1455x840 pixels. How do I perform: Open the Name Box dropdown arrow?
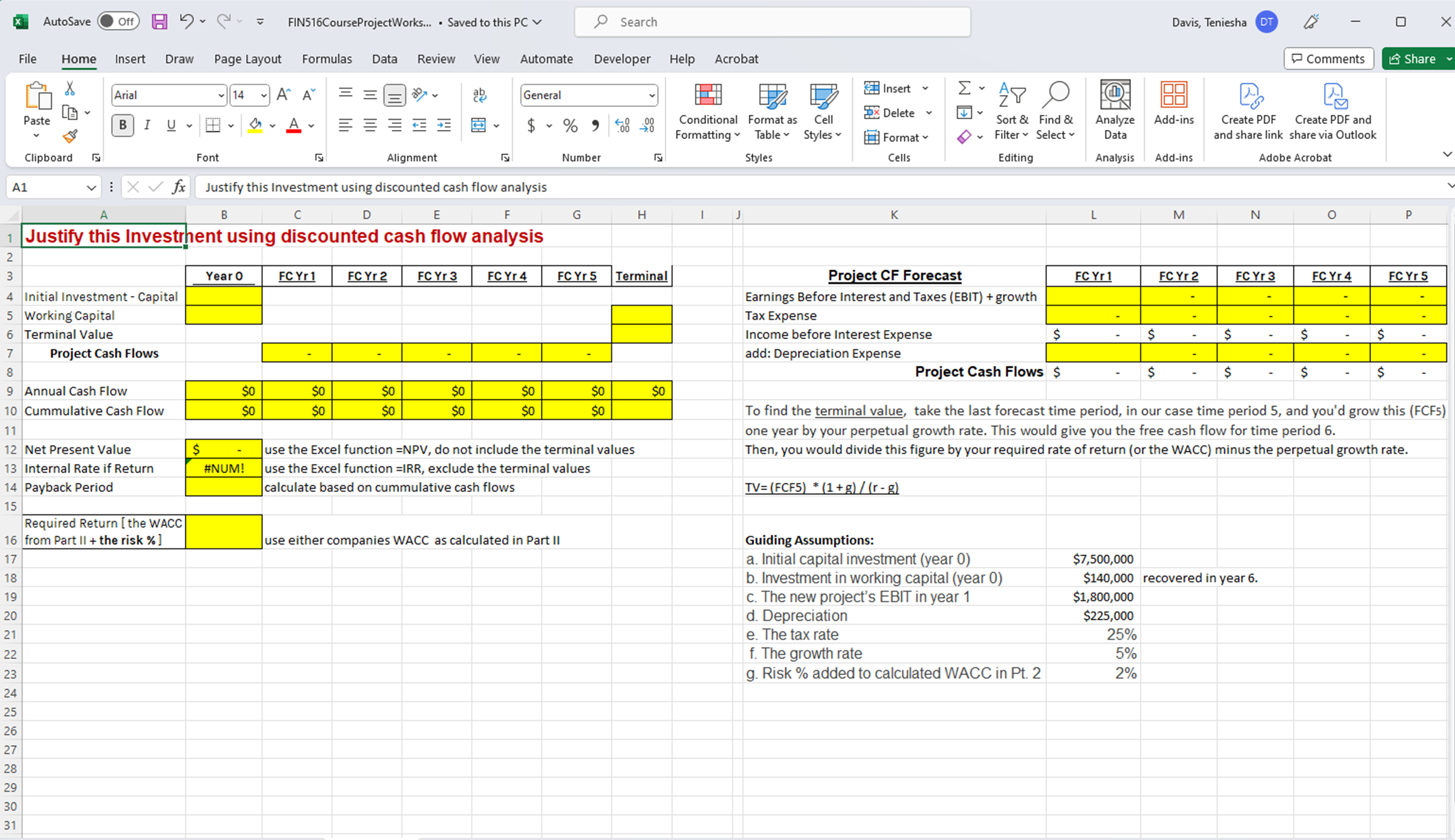[x=91, y=187]
